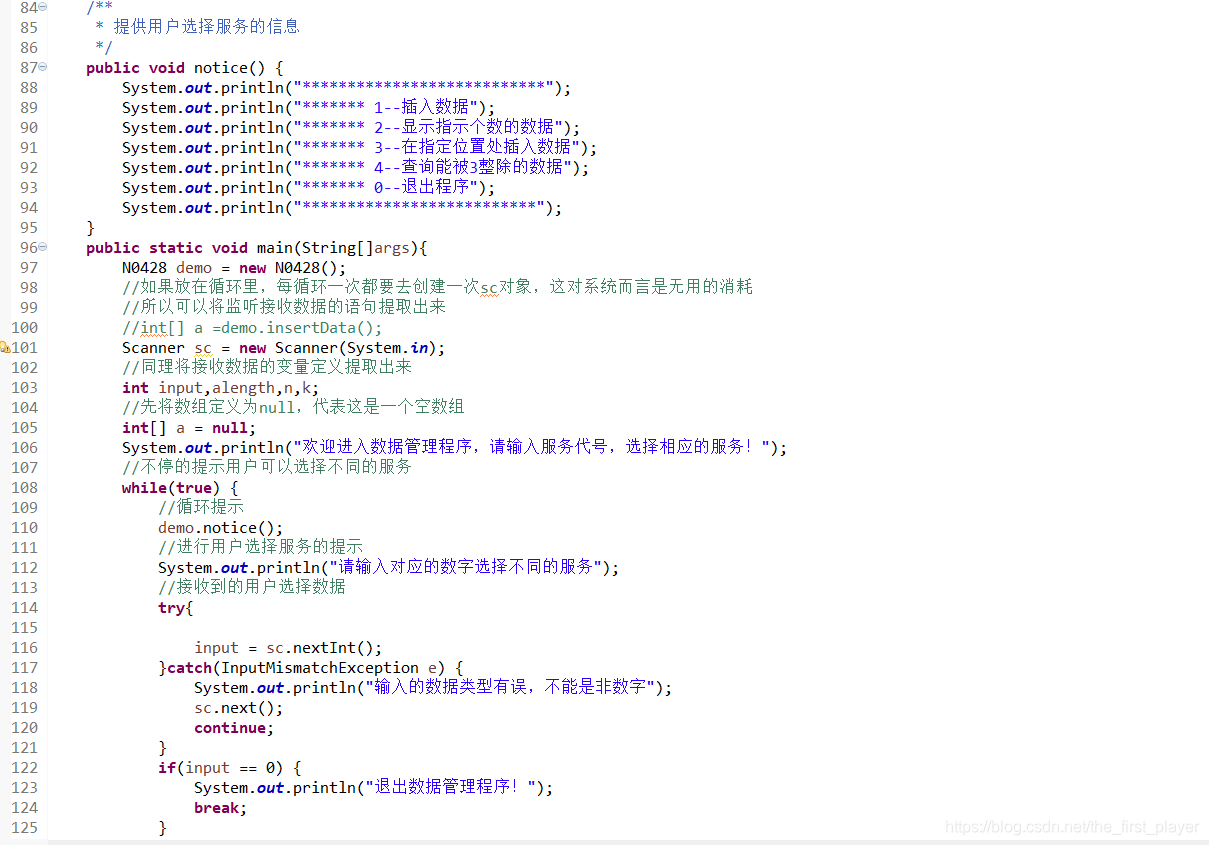Click the warning marker beside line 101

(x=5, y=347)
